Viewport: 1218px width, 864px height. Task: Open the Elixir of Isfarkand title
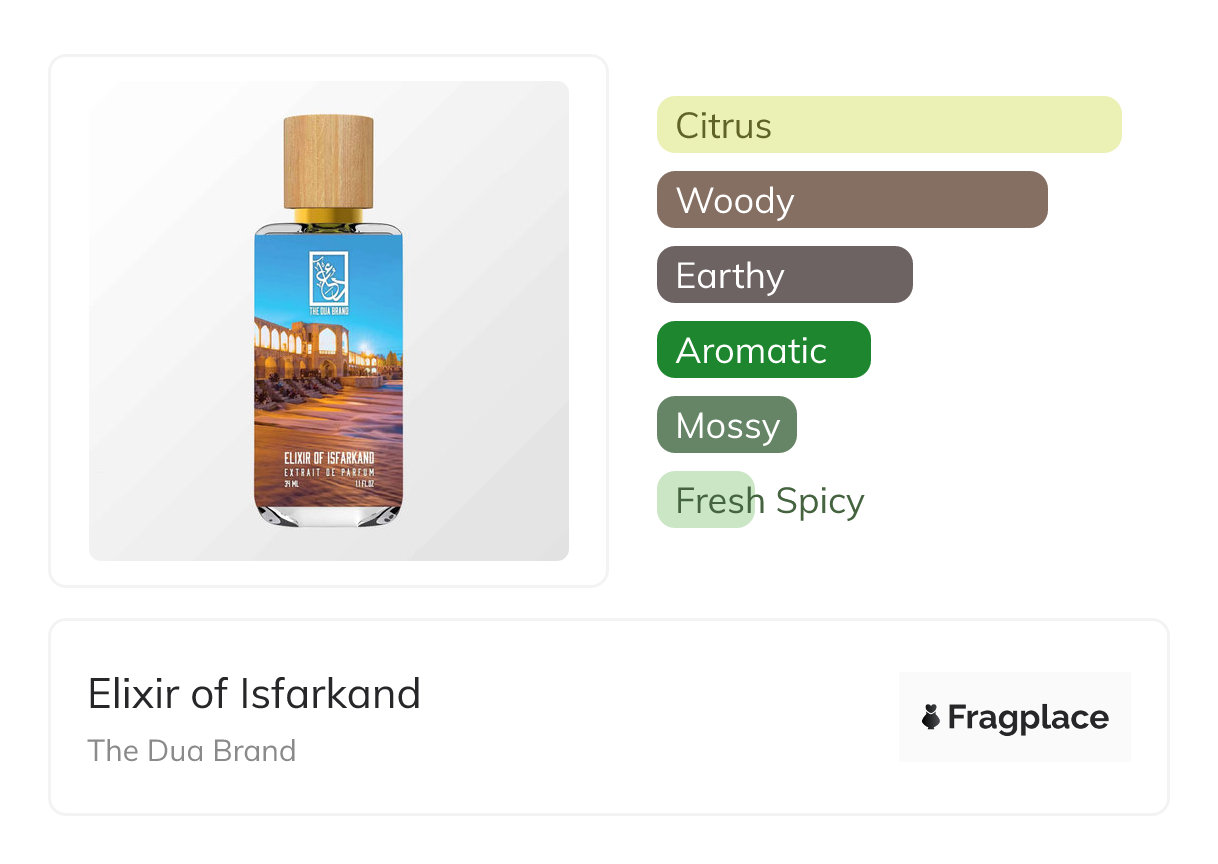click(254, 693)
